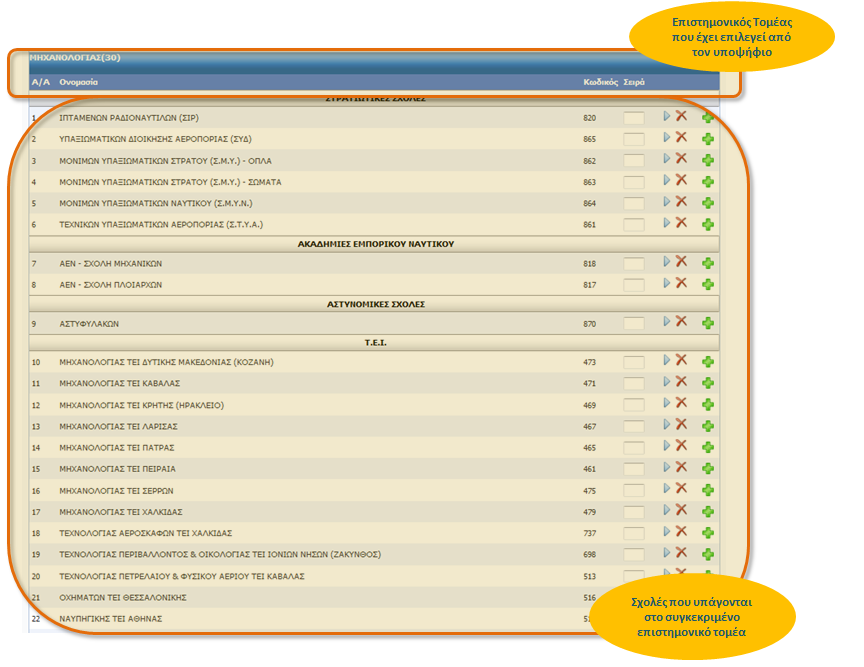Select the ΟΧΗΜΑΤΩΝ ΤΕΙ ΘΕΣΣΑΛΟΝΙΚΗΣ row name
Image resolution: width=864 pixels, height=667 pixels.
pyautogui.click(x=123, y=598)
